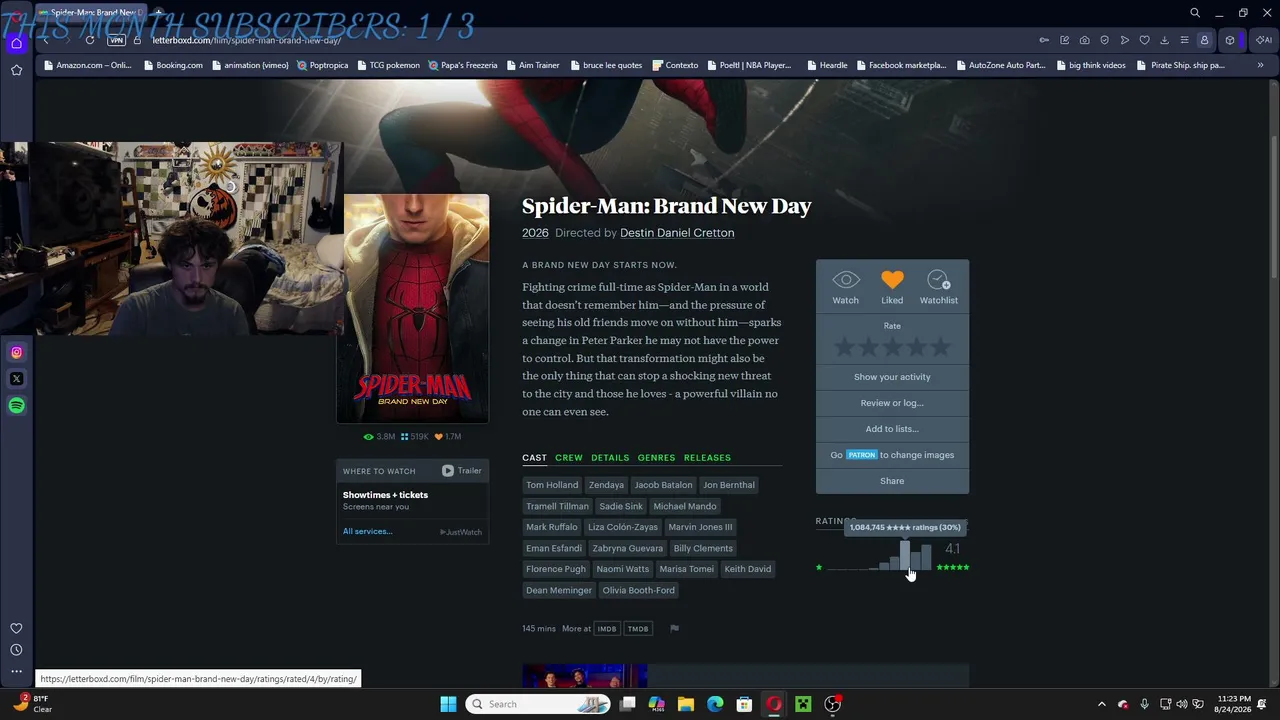The width and height of the screenshot is (1280, 720).
Task: Click the address bar URL
Action: [x=247, y=40]
